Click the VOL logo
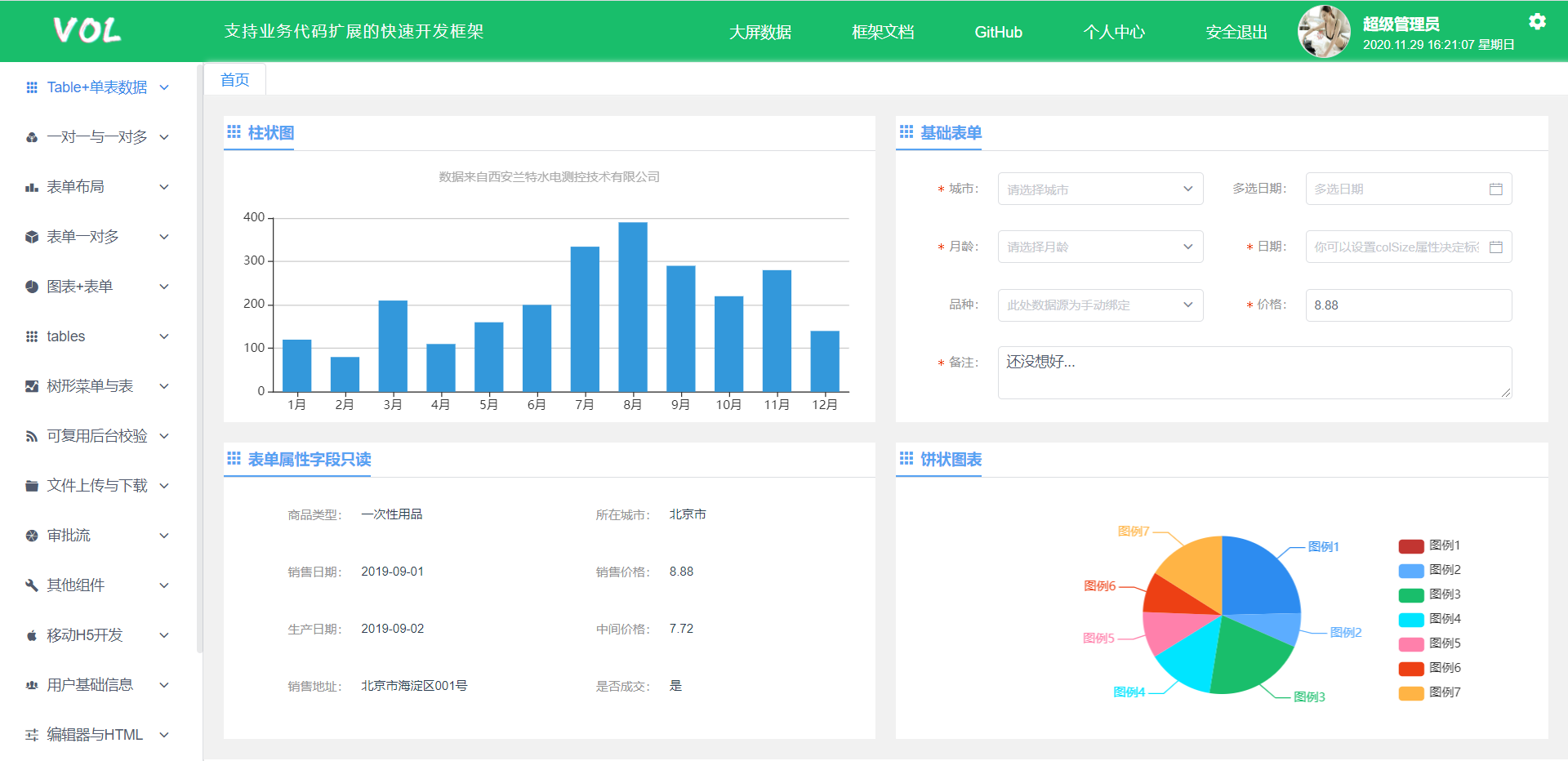 [x=87, y=31]
